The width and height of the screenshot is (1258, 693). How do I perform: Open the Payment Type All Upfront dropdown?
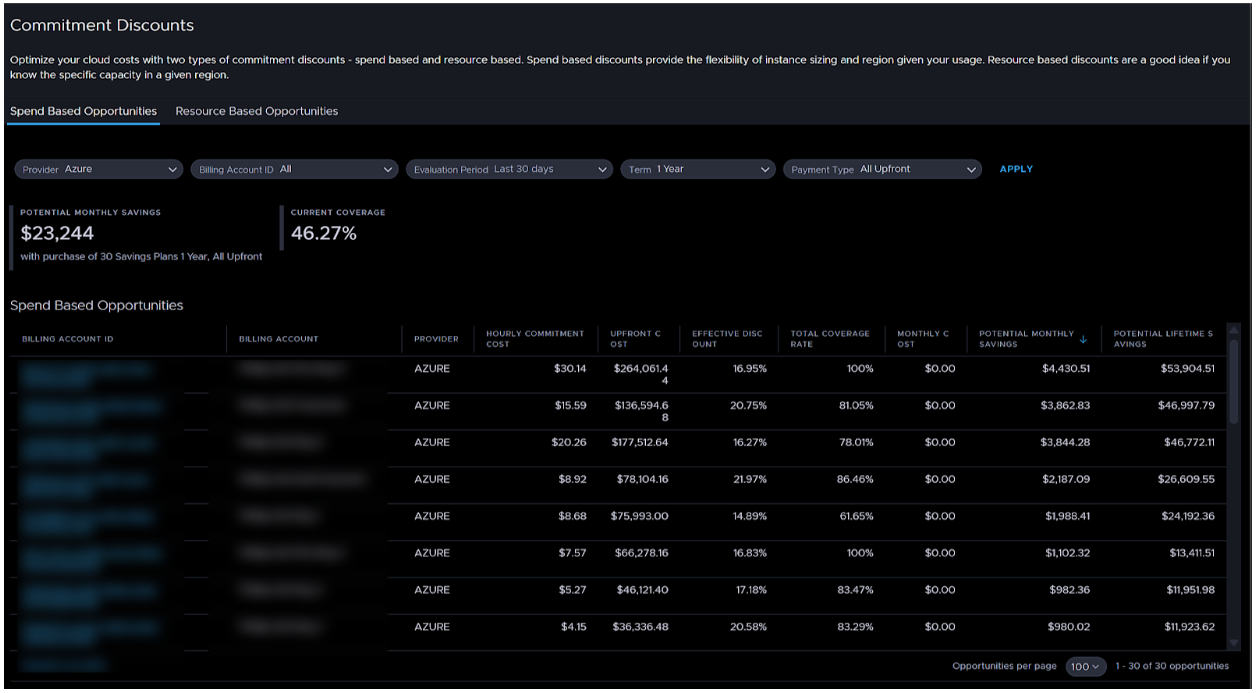pos(882,169)
